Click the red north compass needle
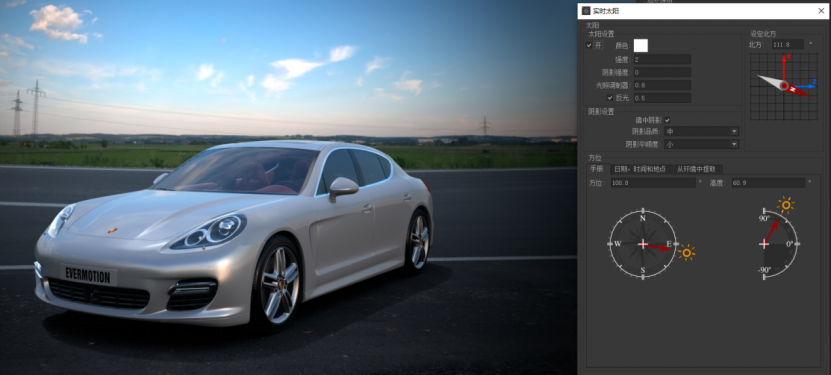 point(797,89)
